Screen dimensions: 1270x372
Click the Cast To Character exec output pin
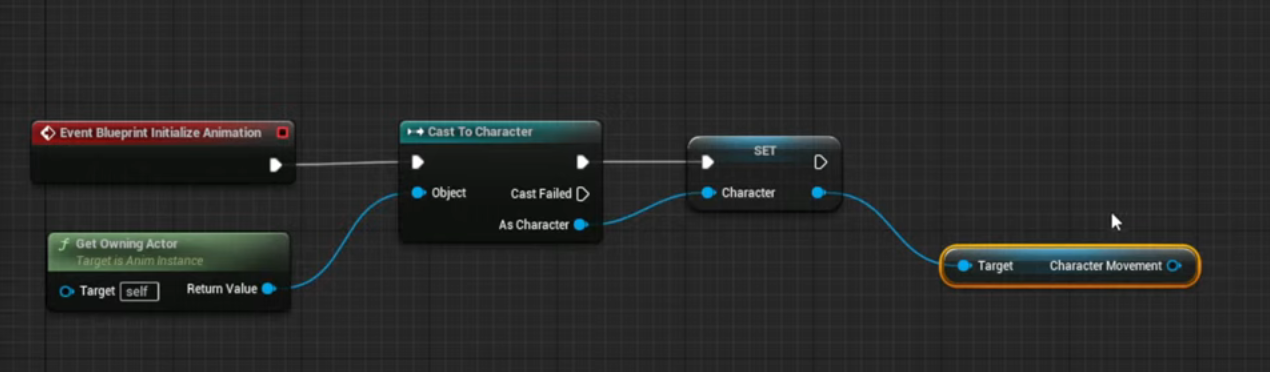pyautogui.click(x=583, y=162)
